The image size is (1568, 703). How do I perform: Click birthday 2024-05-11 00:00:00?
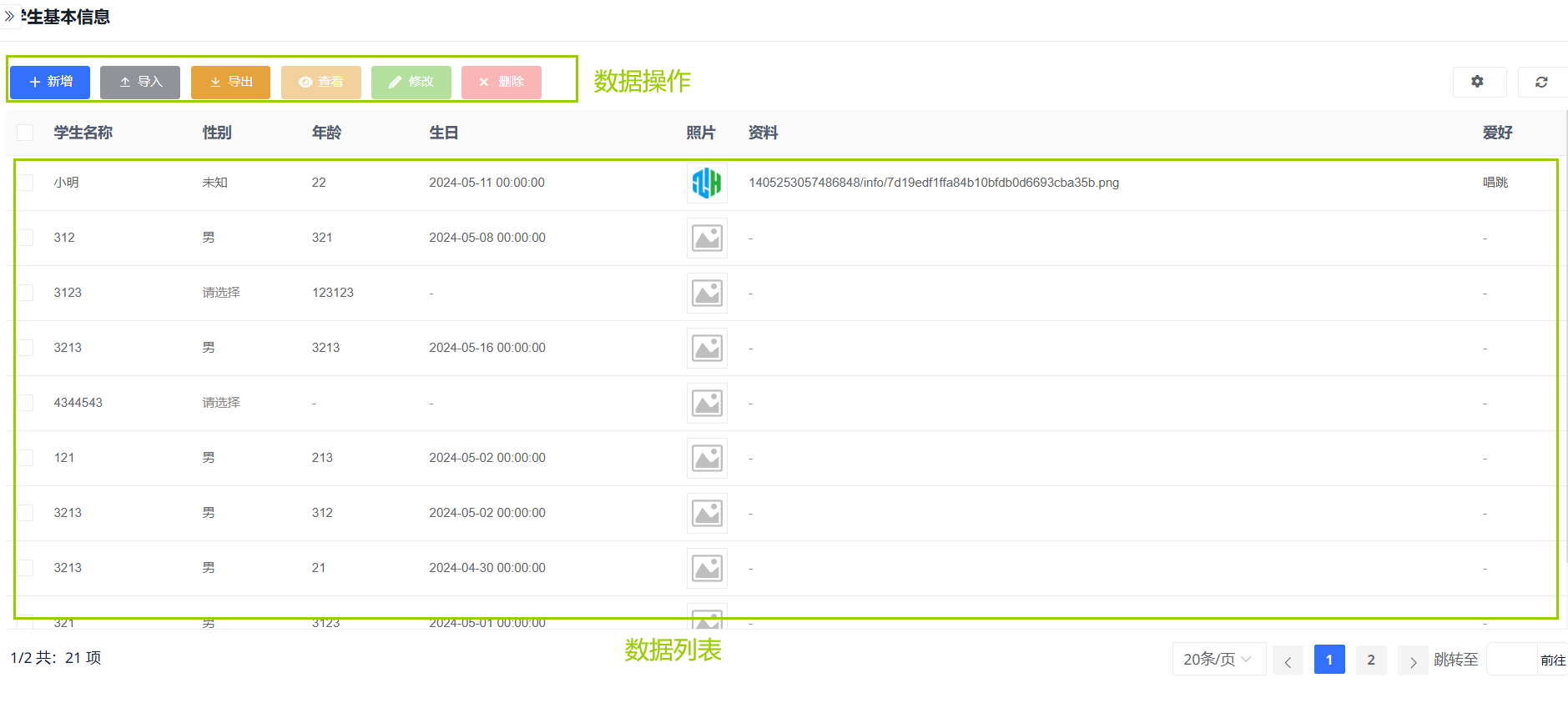[x=487, y=183]
